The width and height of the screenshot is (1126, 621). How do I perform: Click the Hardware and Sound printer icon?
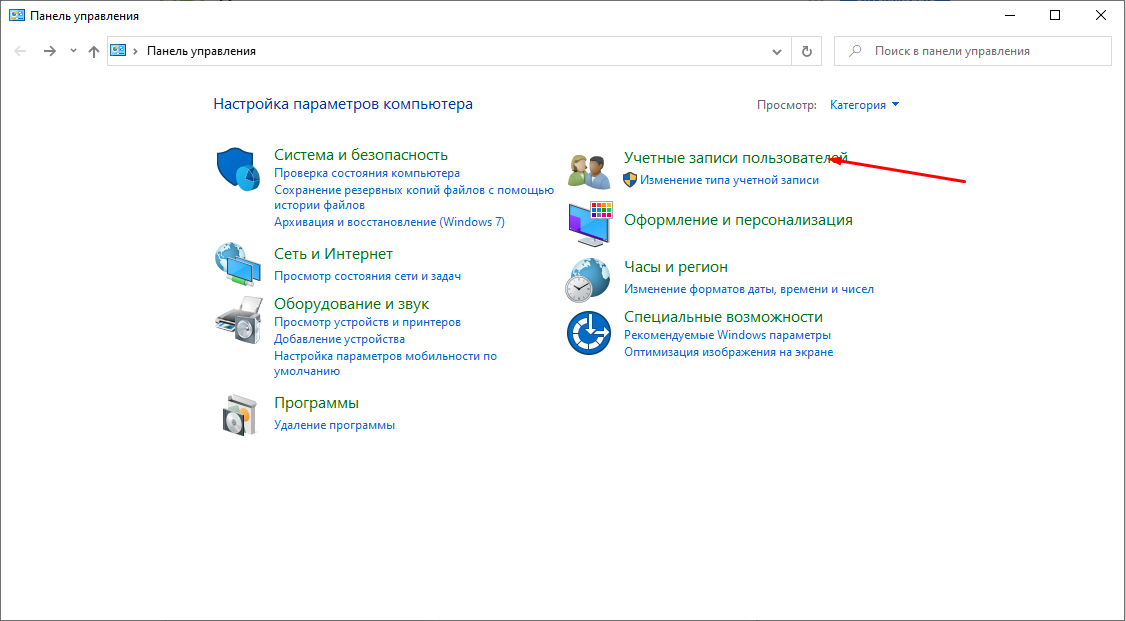tap(237, 319)
